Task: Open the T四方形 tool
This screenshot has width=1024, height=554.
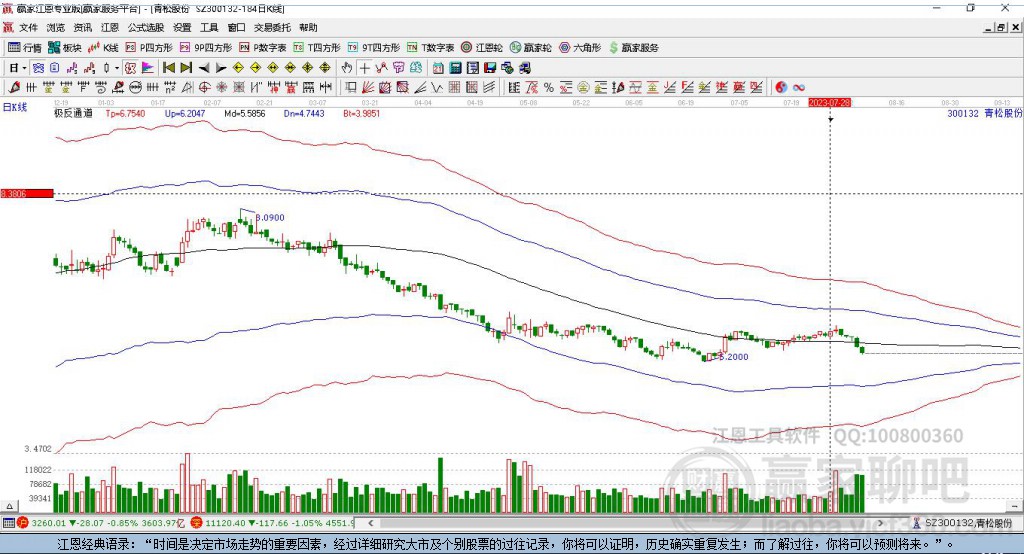Action: [317, 48]
